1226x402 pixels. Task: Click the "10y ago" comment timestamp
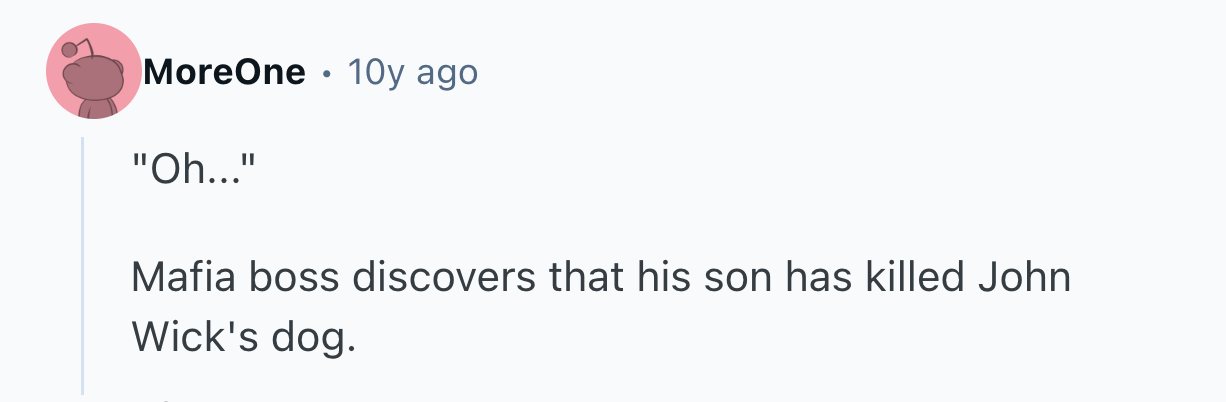click(412, 72)
